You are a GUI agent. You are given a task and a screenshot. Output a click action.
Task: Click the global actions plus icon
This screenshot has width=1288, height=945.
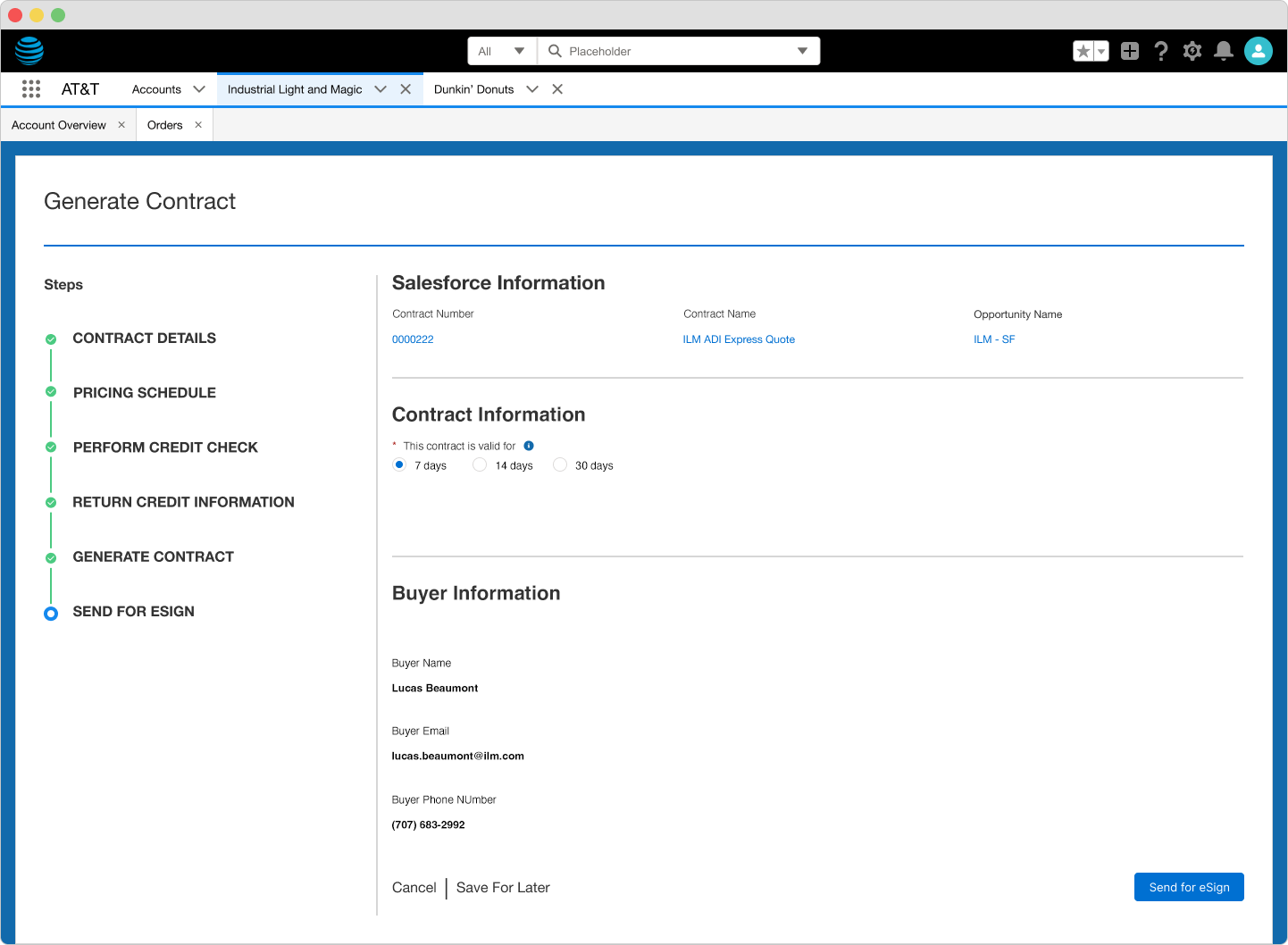click(1130, 51)
